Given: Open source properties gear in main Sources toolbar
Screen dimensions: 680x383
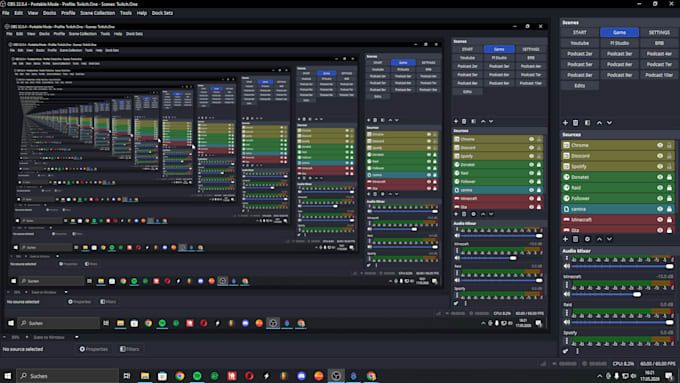Looking at the screenshot, I should pyautogui.click(x=587, y=239).
